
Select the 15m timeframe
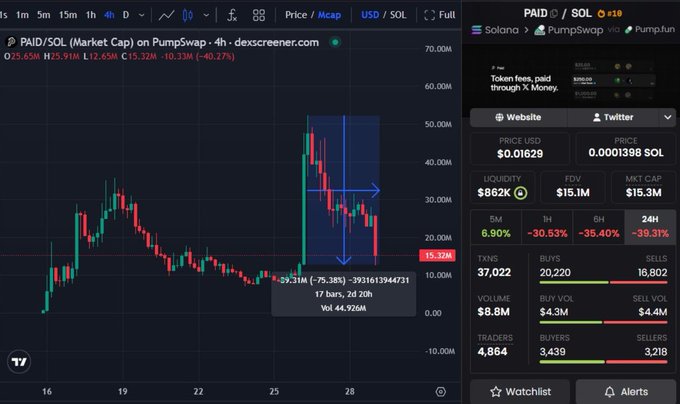click(x=68, y=15)
